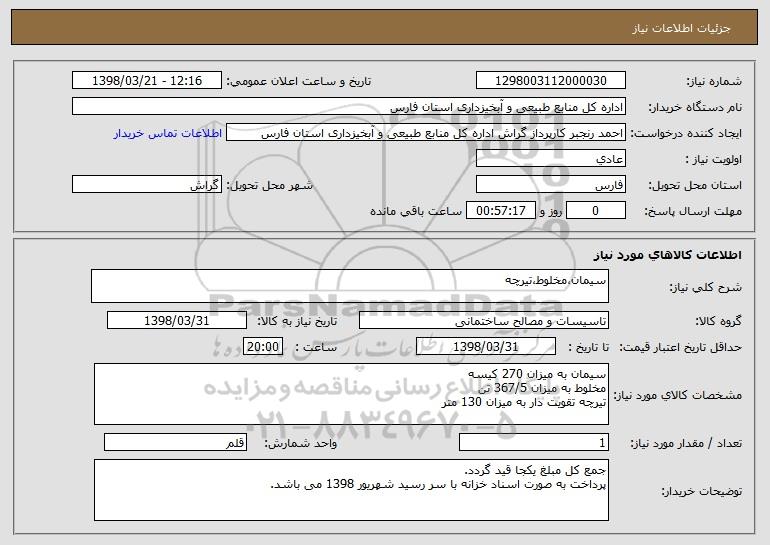The height and width of the screenshot is (545, 770).
Task: Click the label شهر محل تحویل
Action: pos(269,186)
